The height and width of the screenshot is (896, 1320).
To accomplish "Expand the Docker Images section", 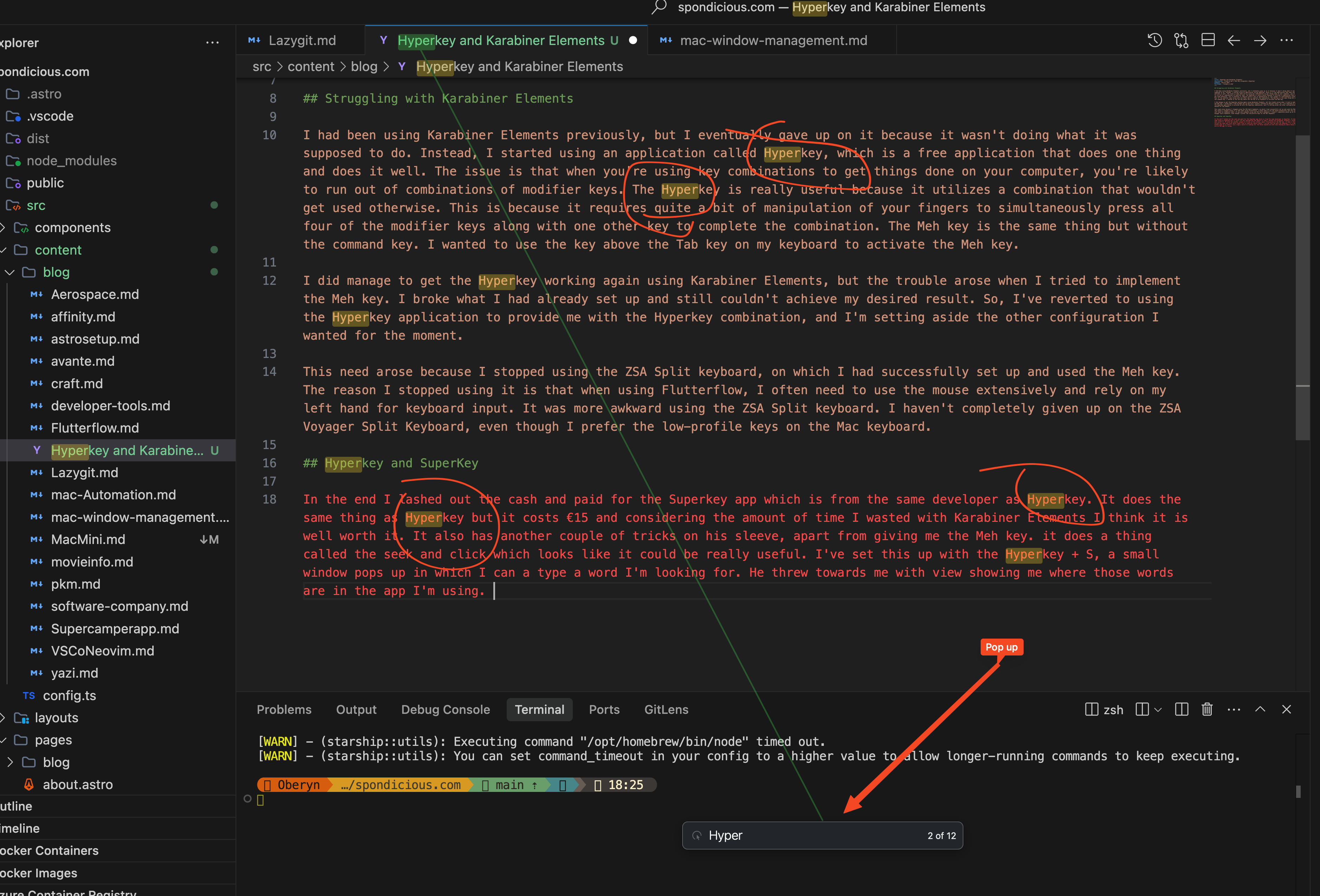I will (x=117, y=873).
